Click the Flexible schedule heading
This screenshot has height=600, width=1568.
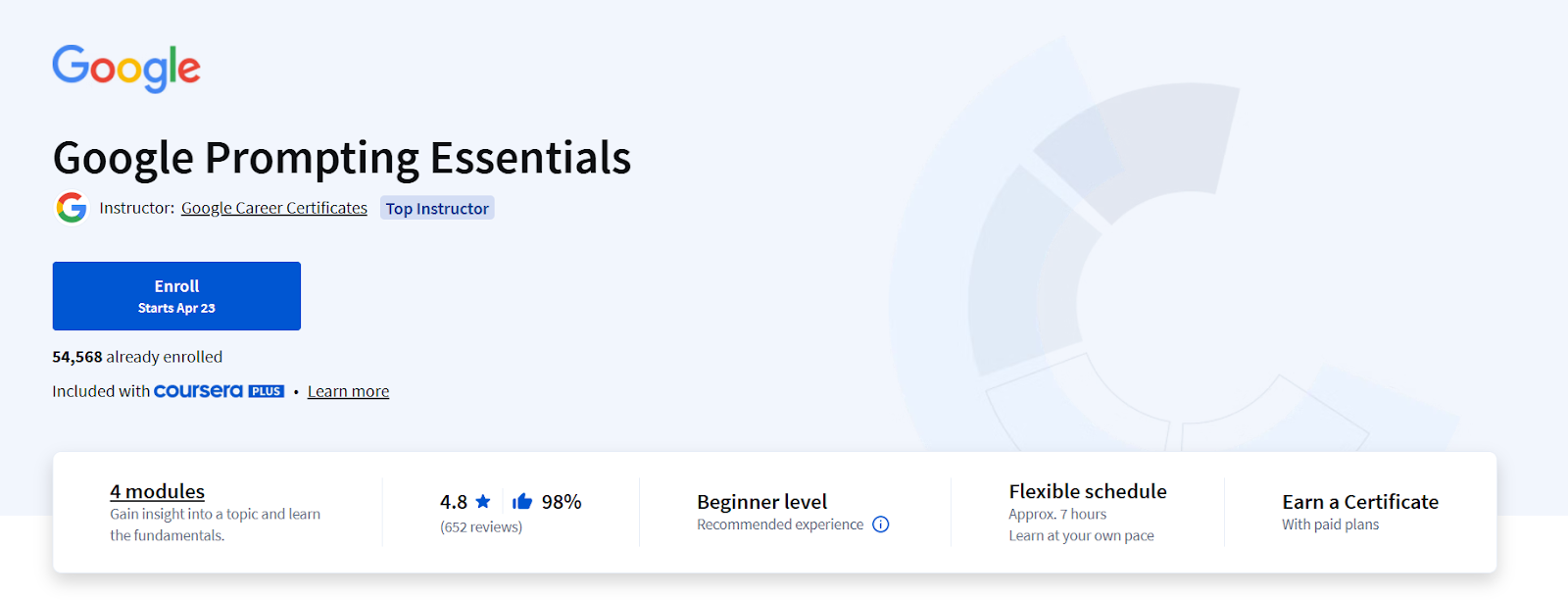(x=1088, y=491)
